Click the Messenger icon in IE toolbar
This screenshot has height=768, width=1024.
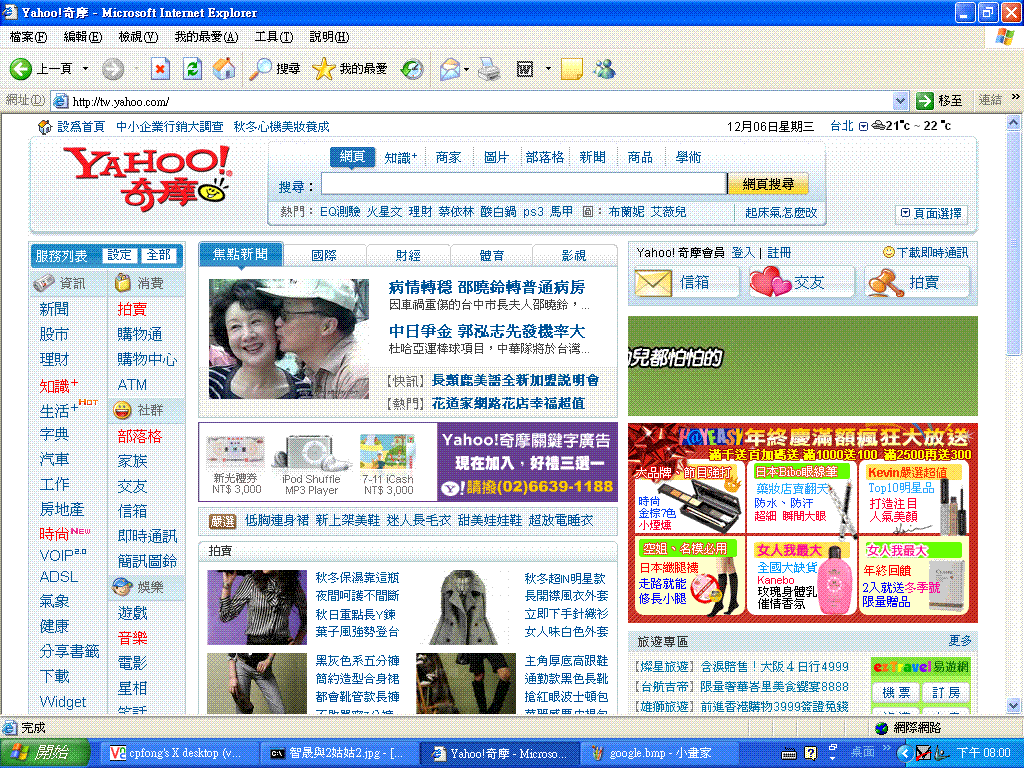[603, 68]
